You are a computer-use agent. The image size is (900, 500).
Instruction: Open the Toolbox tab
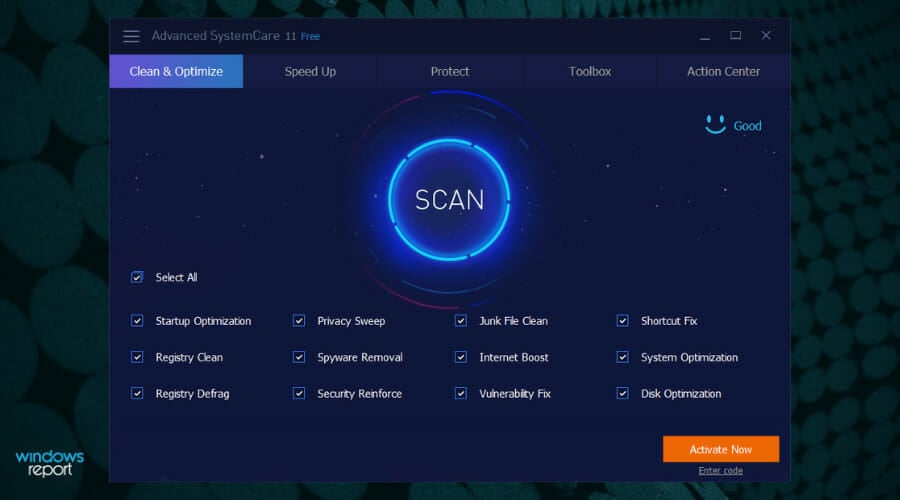click(589, 71)
